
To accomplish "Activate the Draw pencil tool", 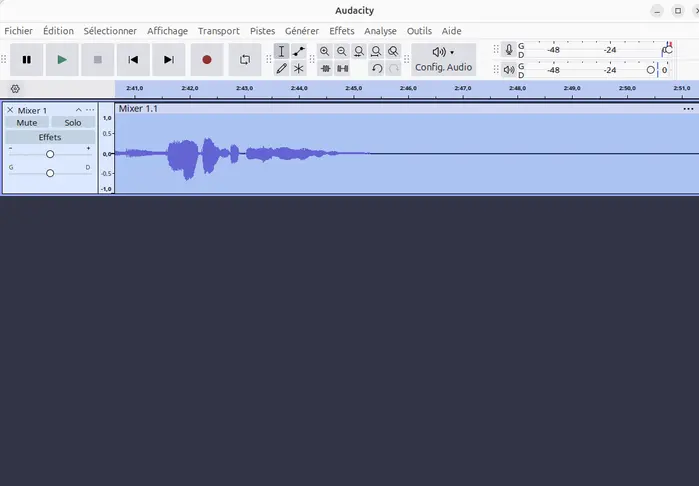I will tap(281, 69).
